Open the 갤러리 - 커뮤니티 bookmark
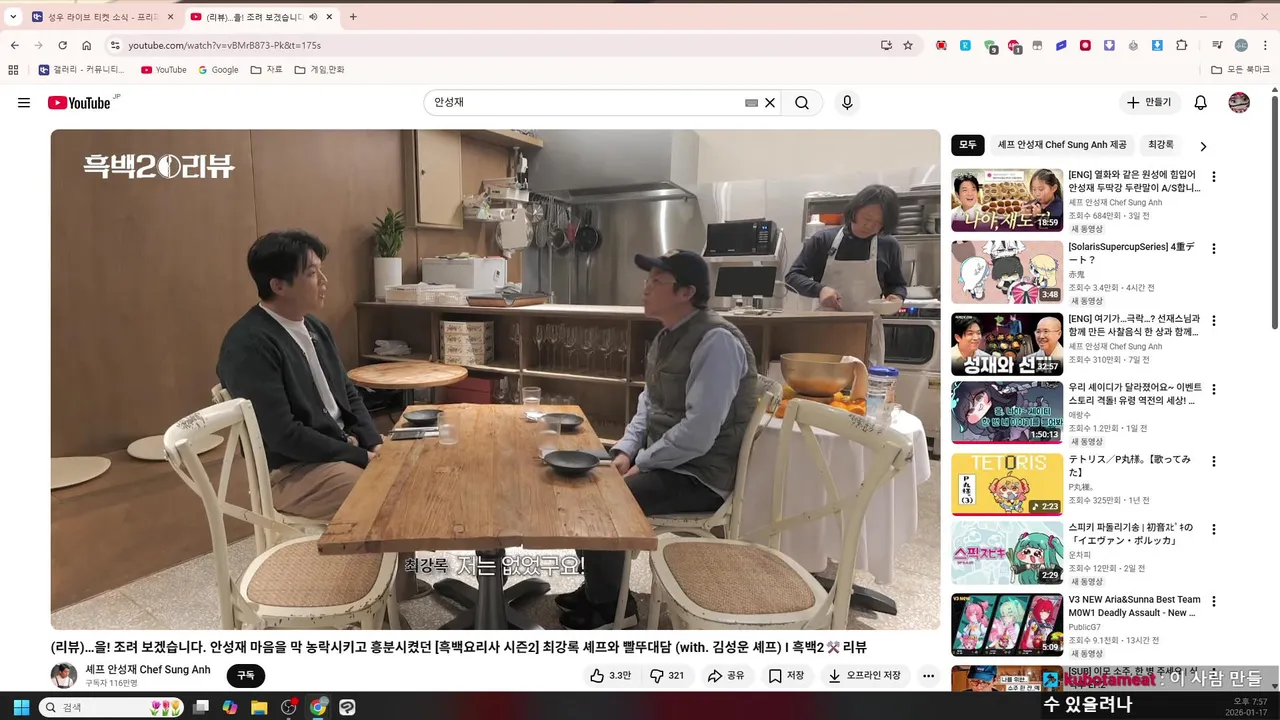1280x720 pixels. [82, 70]
